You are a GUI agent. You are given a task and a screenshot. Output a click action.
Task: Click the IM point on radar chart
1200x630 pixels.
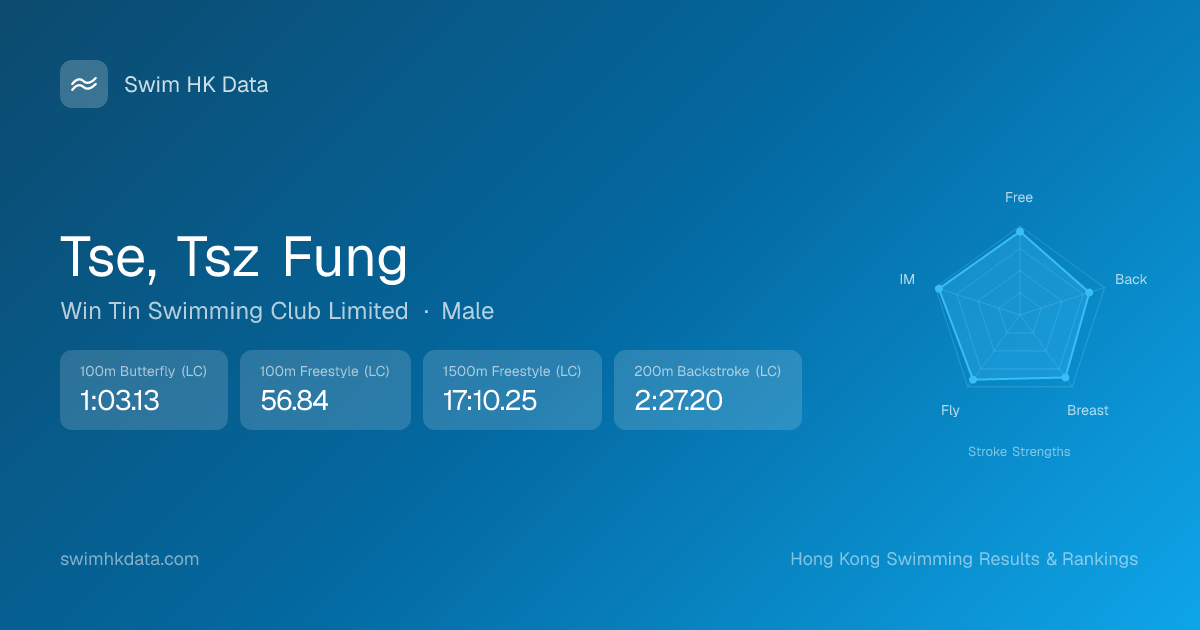tap(939, 289)
